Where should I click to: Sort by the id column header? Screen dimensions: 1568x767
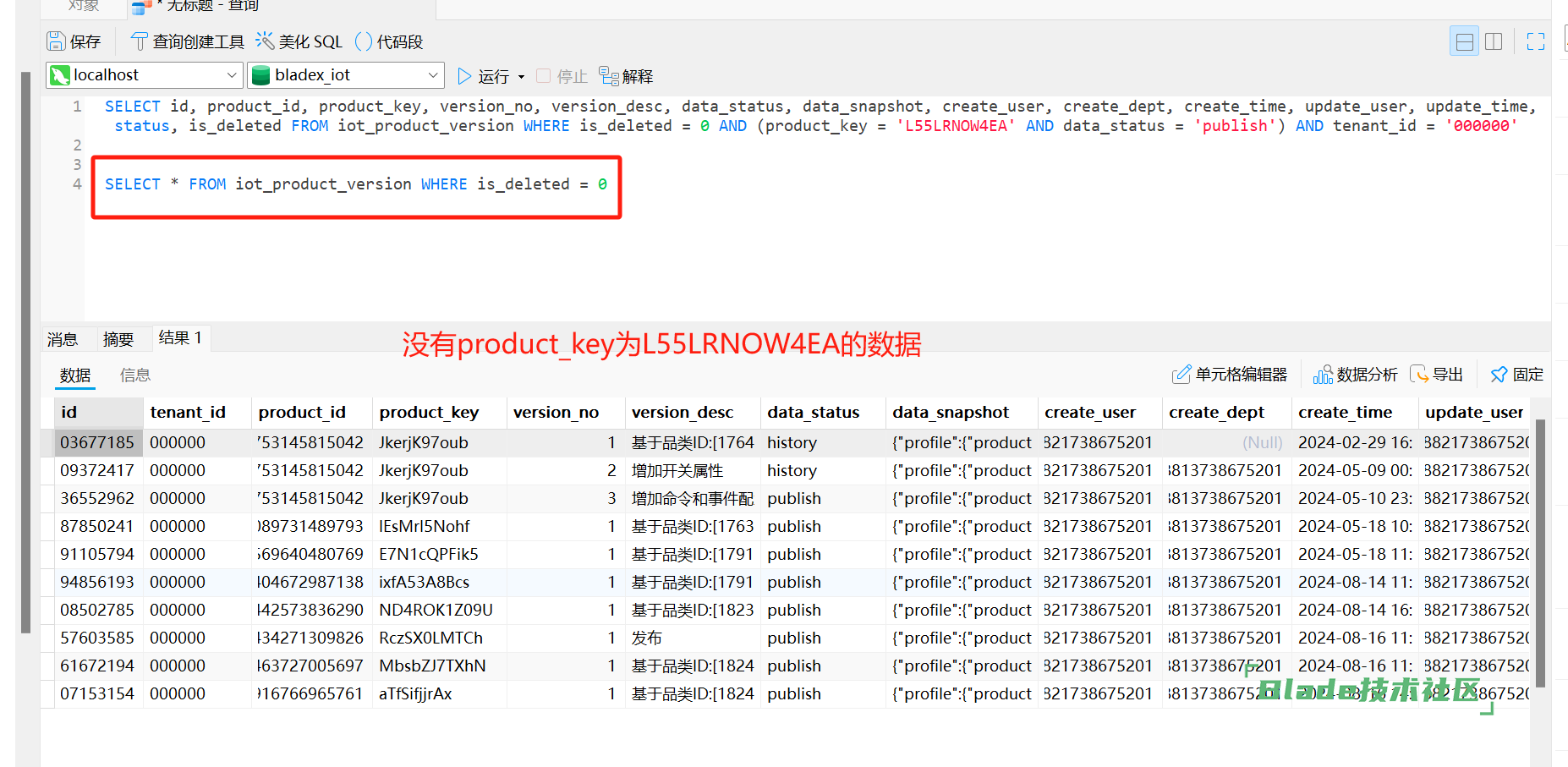[x=98, y=412]
